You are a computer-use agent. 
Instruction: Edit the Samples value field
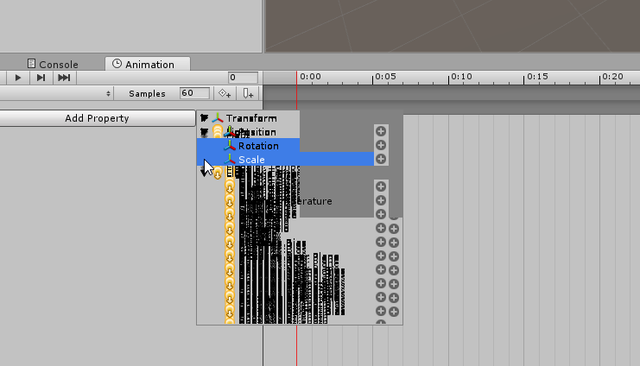coord(194,93)
